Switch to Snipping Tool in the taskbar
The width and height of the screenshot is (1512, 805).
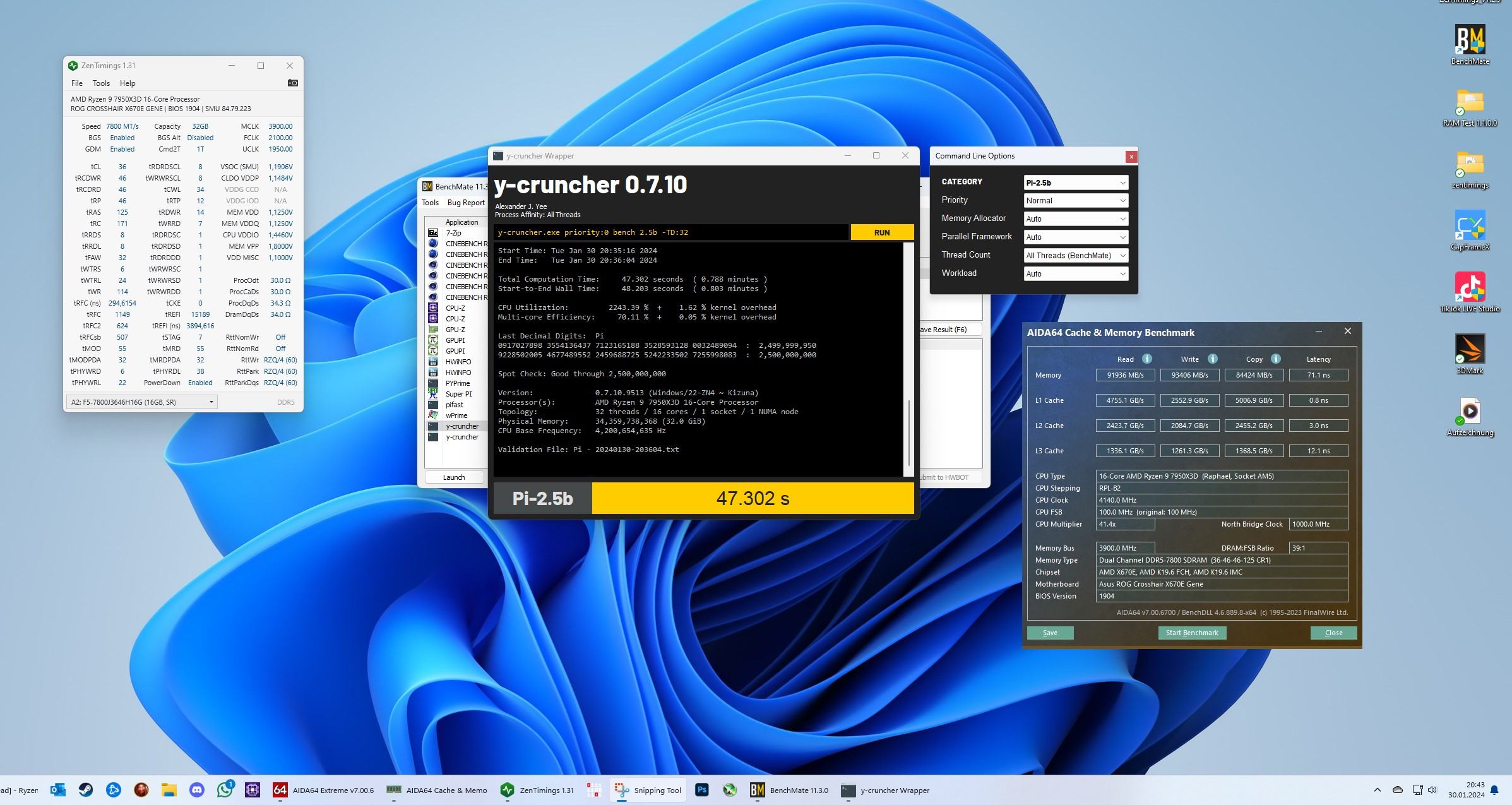pyautogui.click(x=648, y=790)
